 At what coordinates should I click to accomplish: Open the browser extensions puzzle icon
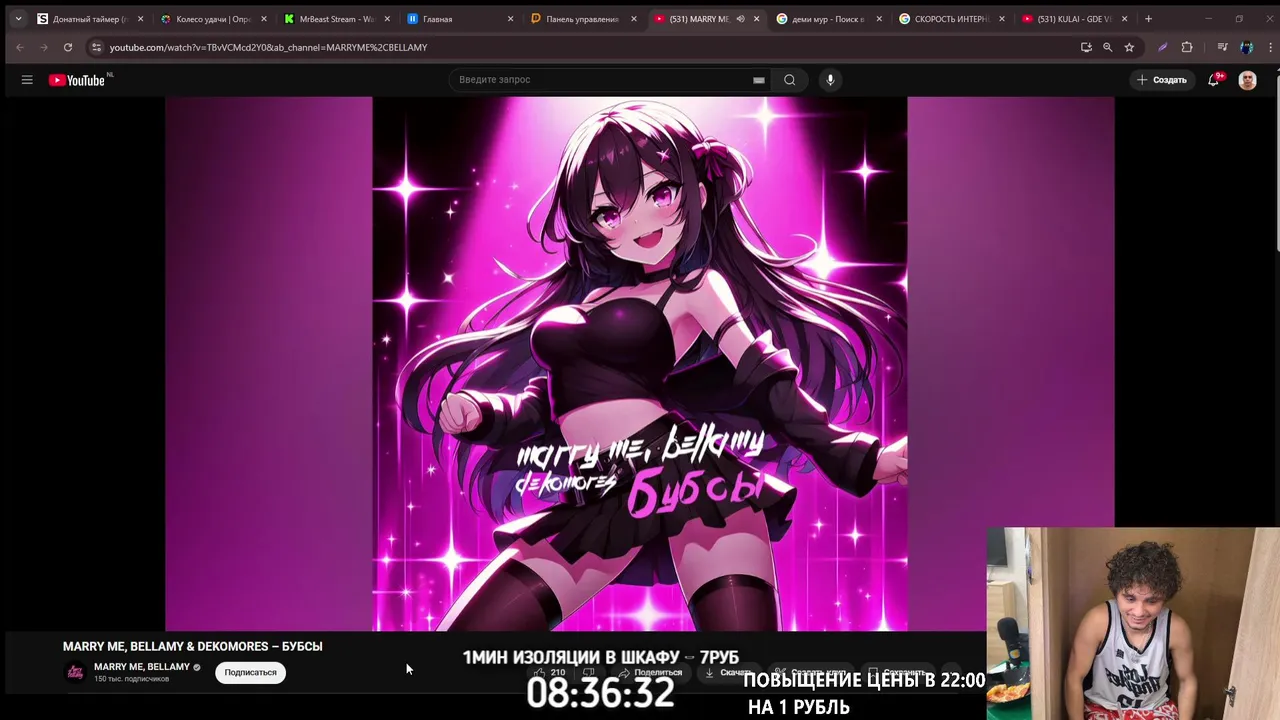[1187, 47]
